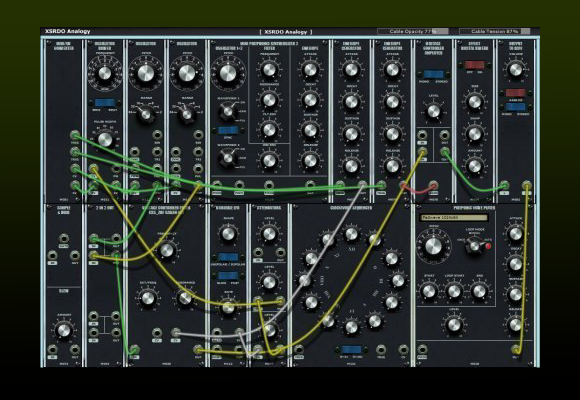
Task: Click the Voltage Controlled Filter Resonance knob
Action: click(185, 298)
